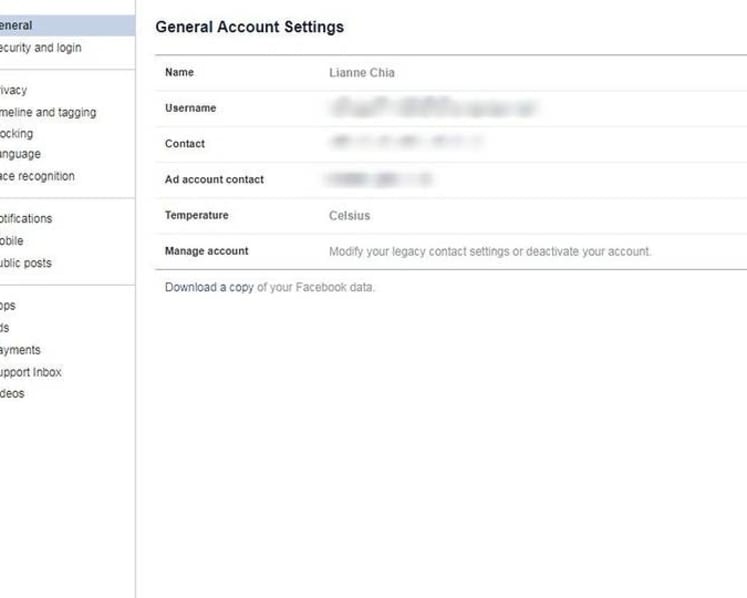
Task: Open Security and login settings
Action: tap(40, 48)
